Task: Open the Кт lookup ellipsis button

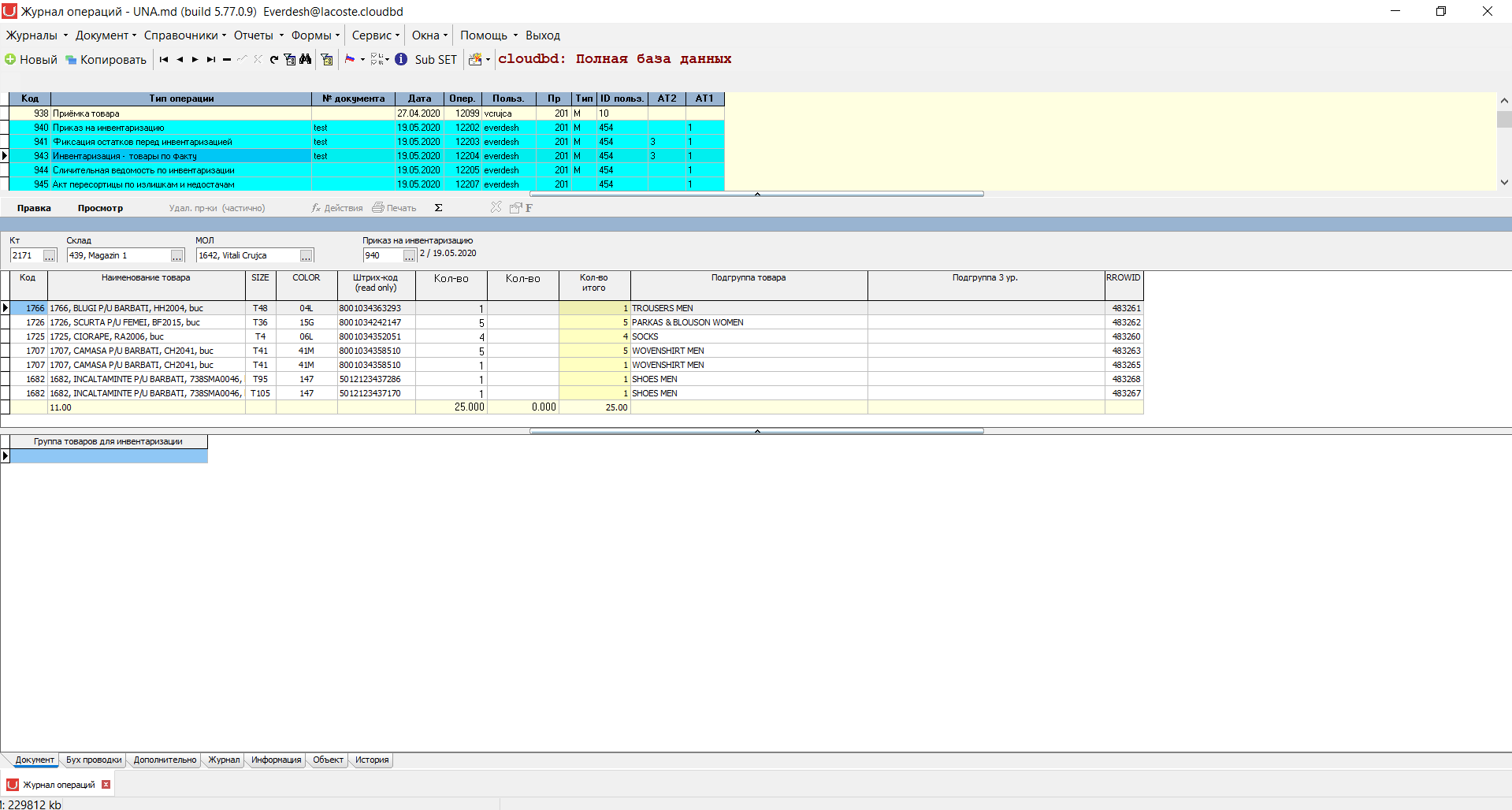Action: pos(50,255)
